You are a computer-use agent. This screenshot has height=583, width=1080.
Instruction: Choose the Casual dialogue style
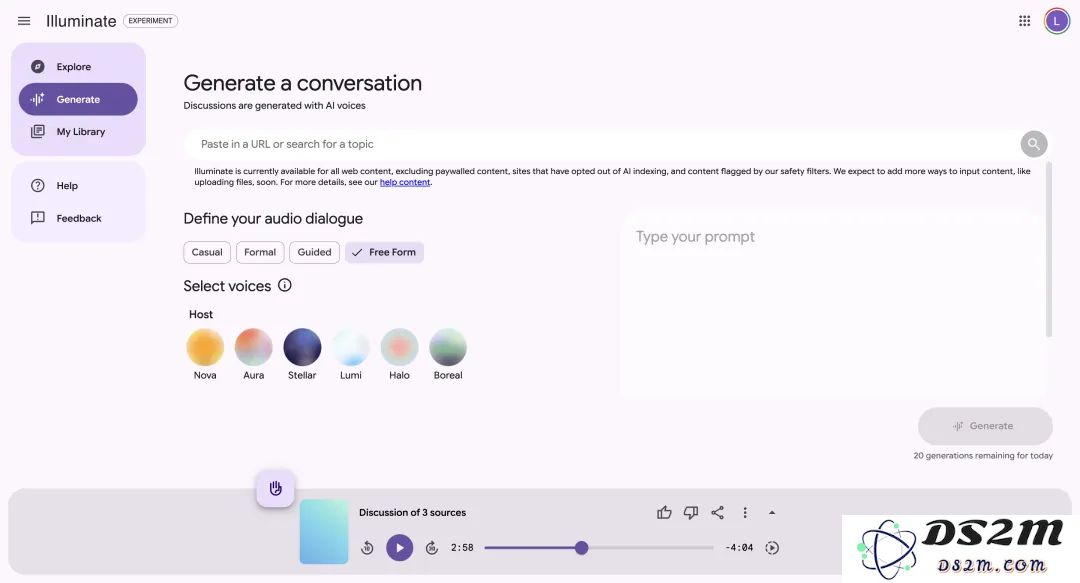tap(207, 252)
